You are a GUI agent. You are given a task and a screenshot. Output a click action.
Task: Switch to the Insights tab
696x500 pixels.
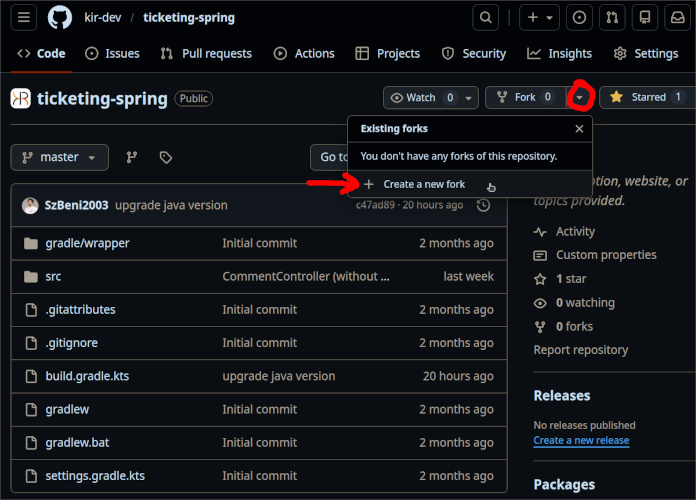560,53
